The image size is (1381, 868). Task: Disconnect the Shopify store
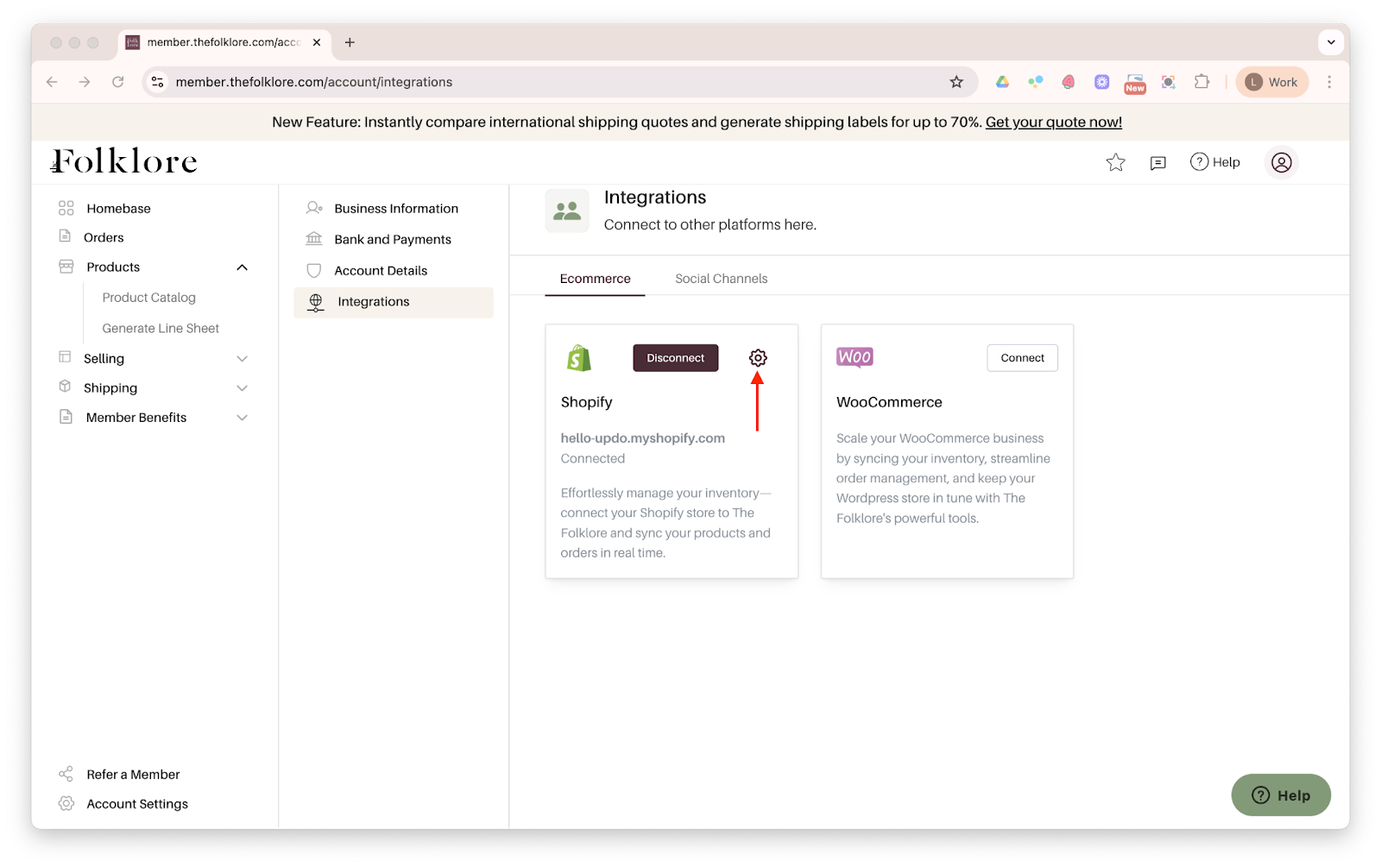point(675,358)
